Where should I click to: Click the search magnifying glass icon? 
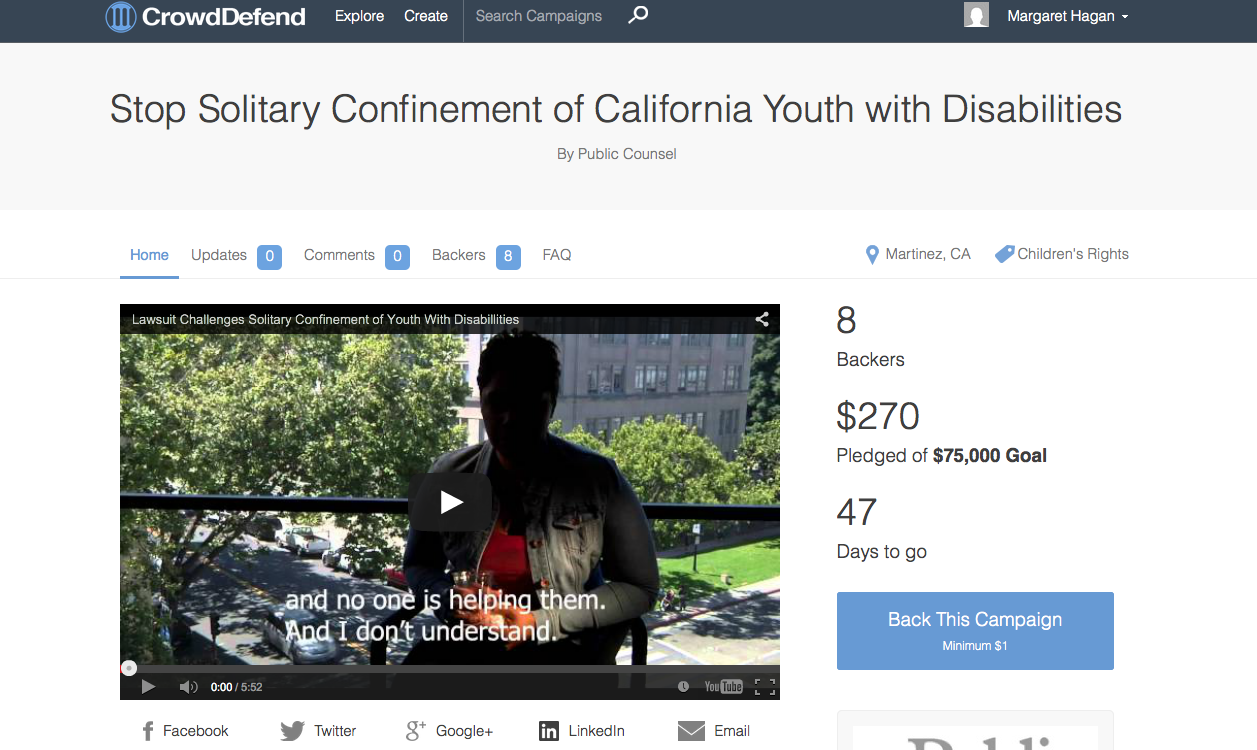click(638, 15)
